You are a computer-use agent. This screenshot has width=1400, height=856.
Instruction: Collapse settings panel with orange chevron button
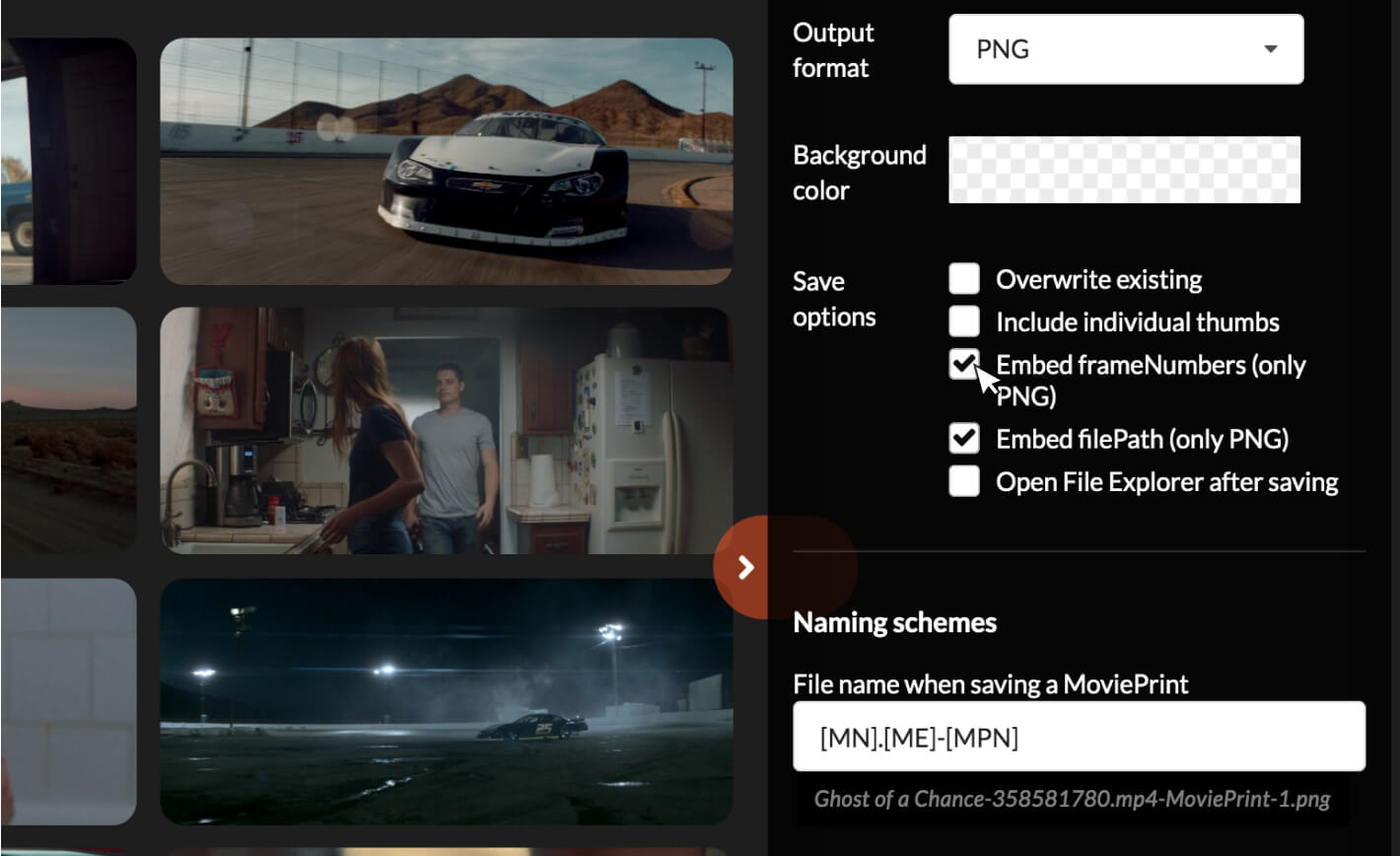click(746, 567)
